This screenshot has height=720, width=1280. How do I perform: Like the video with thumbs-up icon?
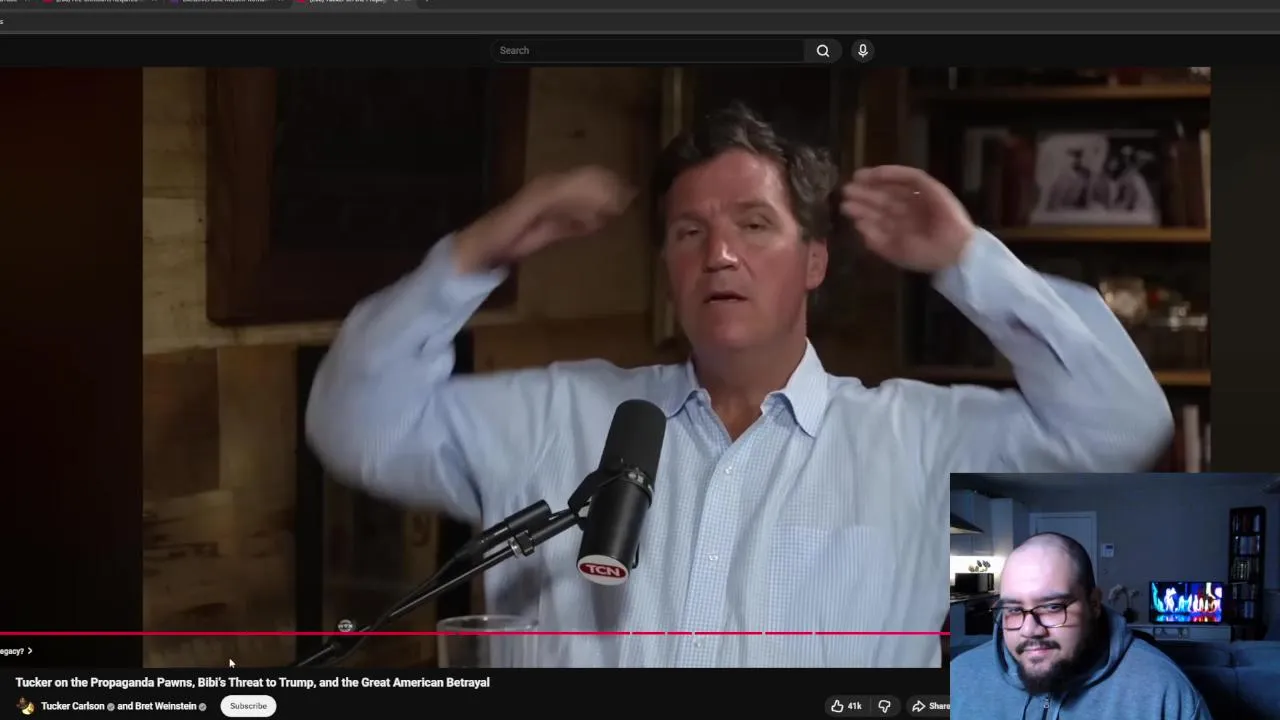pos(846,706)
